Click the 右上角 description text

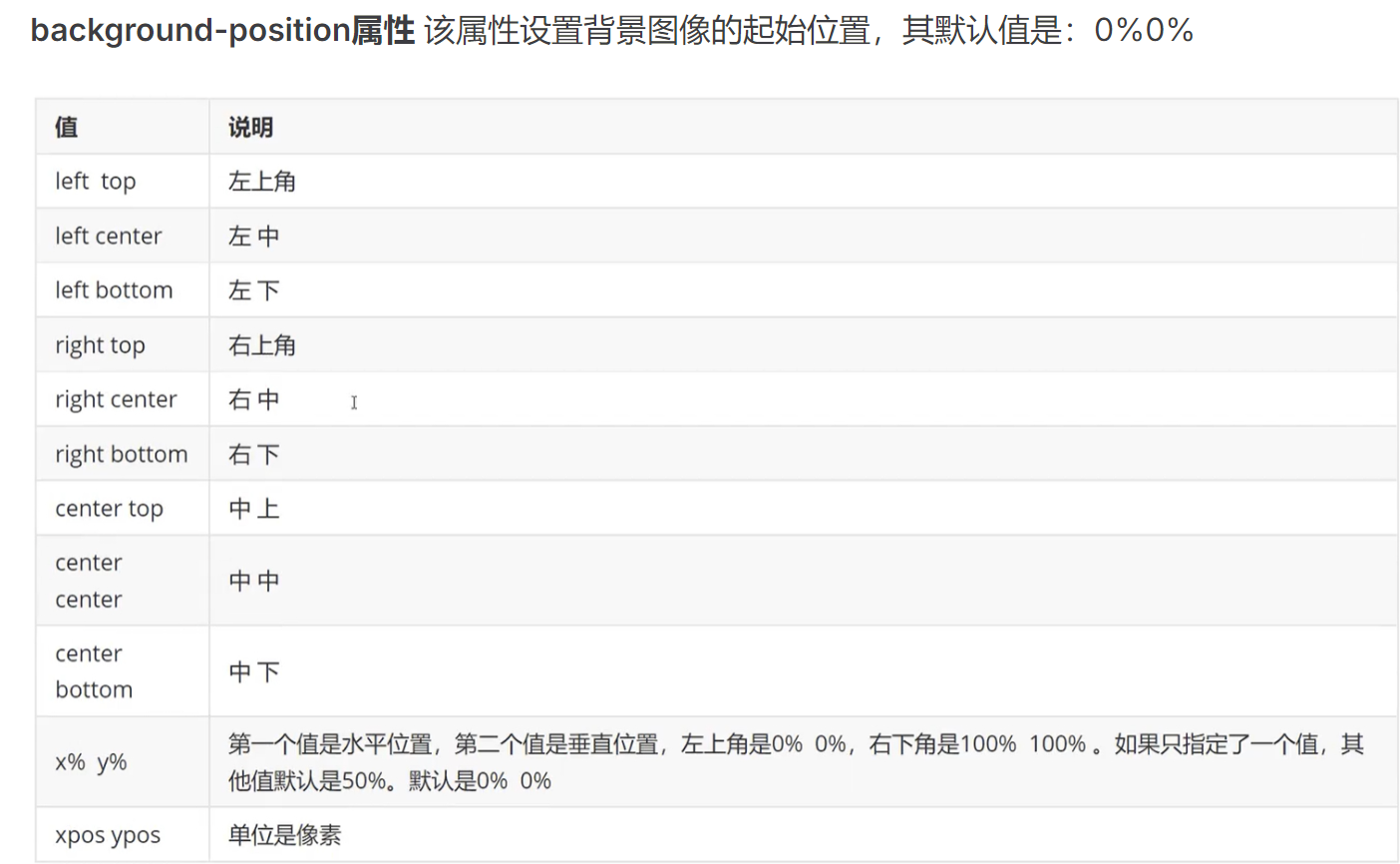[x=262, y=345]
